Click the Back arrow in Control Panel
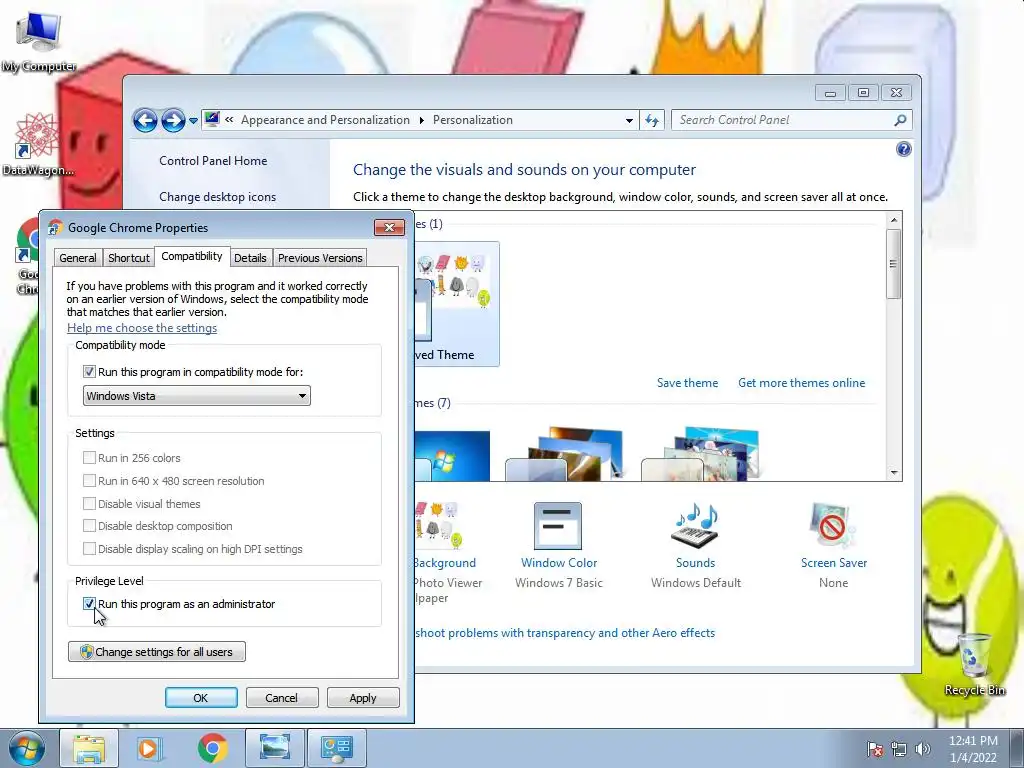1024x768 pixels. [145, 120]
